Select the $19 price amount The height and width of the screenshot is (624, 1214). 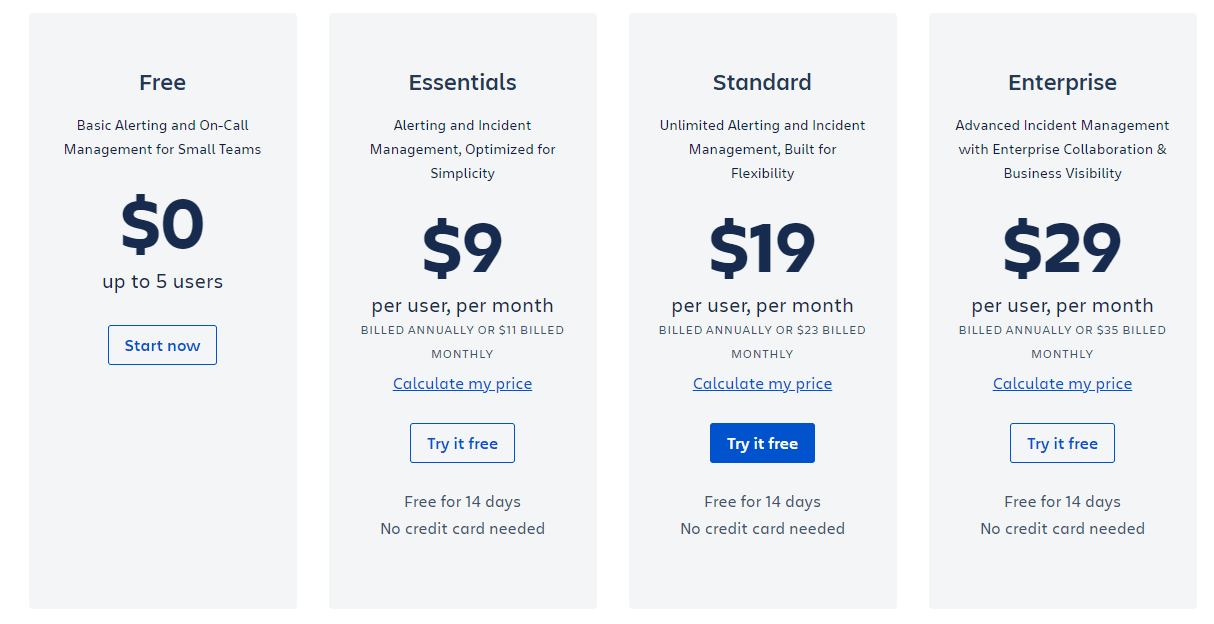click(762, 249)
